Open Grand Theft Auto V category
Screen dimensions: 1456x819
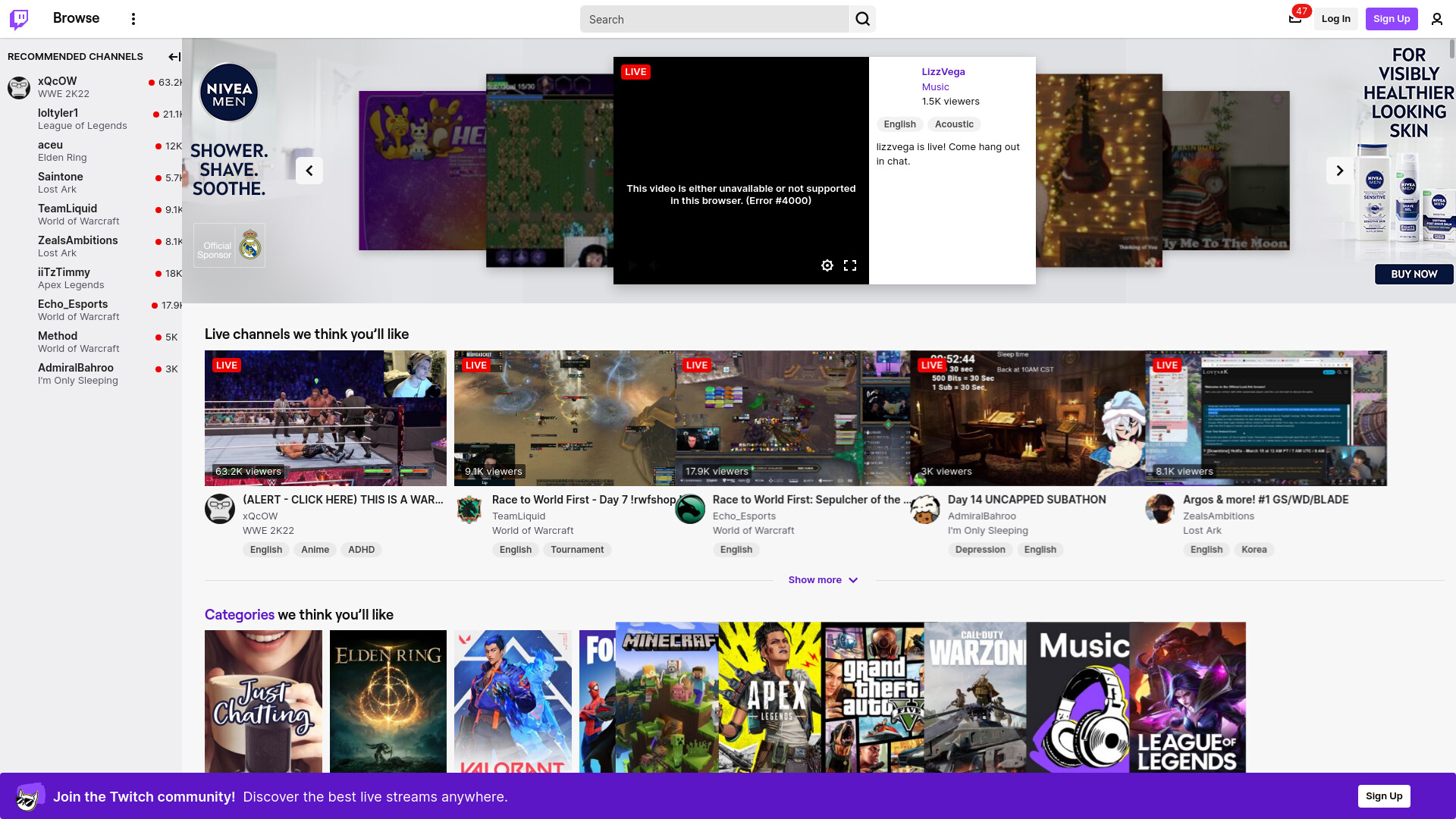pos(873,698)
